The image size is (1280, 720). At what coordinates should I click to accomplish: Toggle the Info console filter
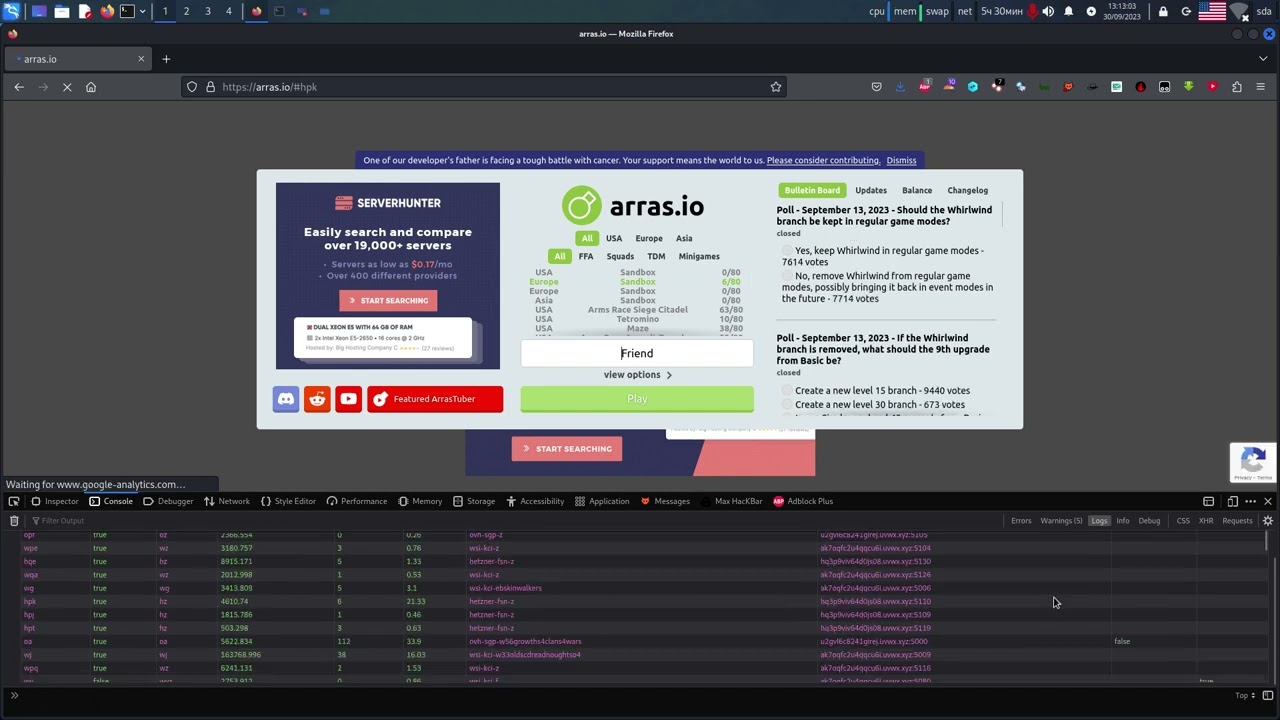pos(1123,521)
